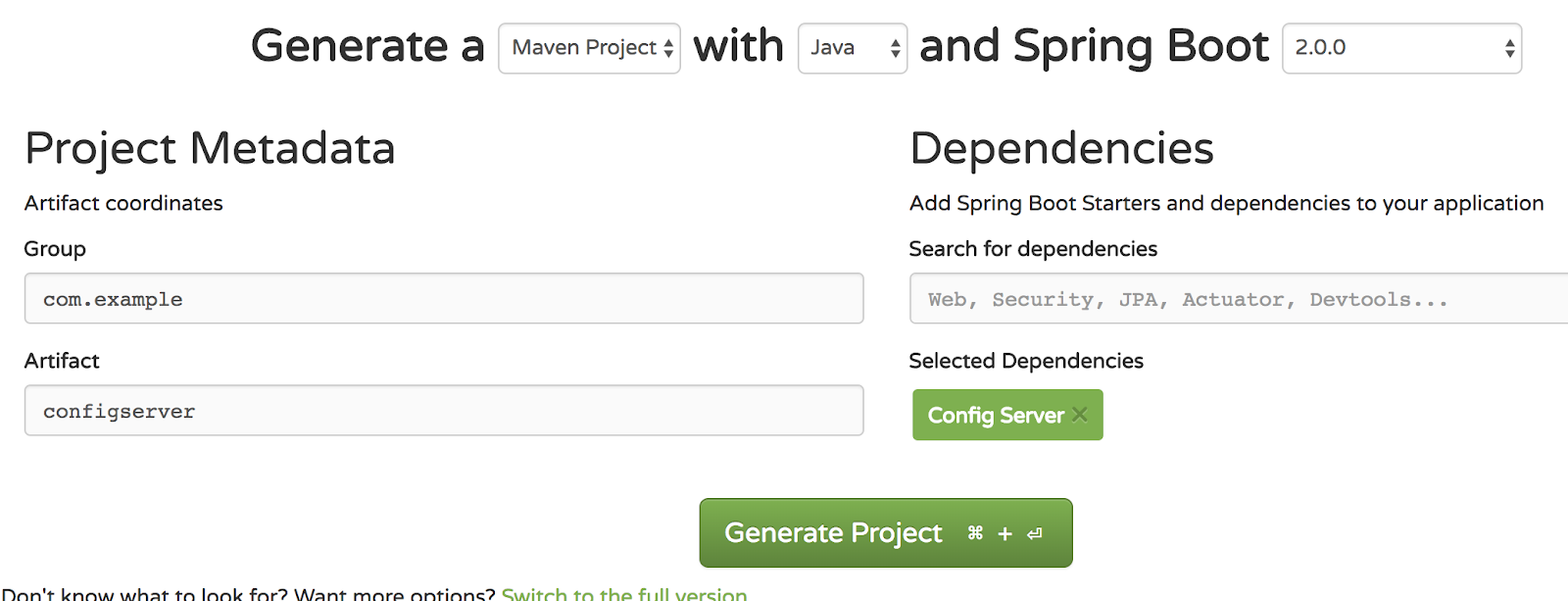Select the Config Server dependency tag

[x=995, y=416]
